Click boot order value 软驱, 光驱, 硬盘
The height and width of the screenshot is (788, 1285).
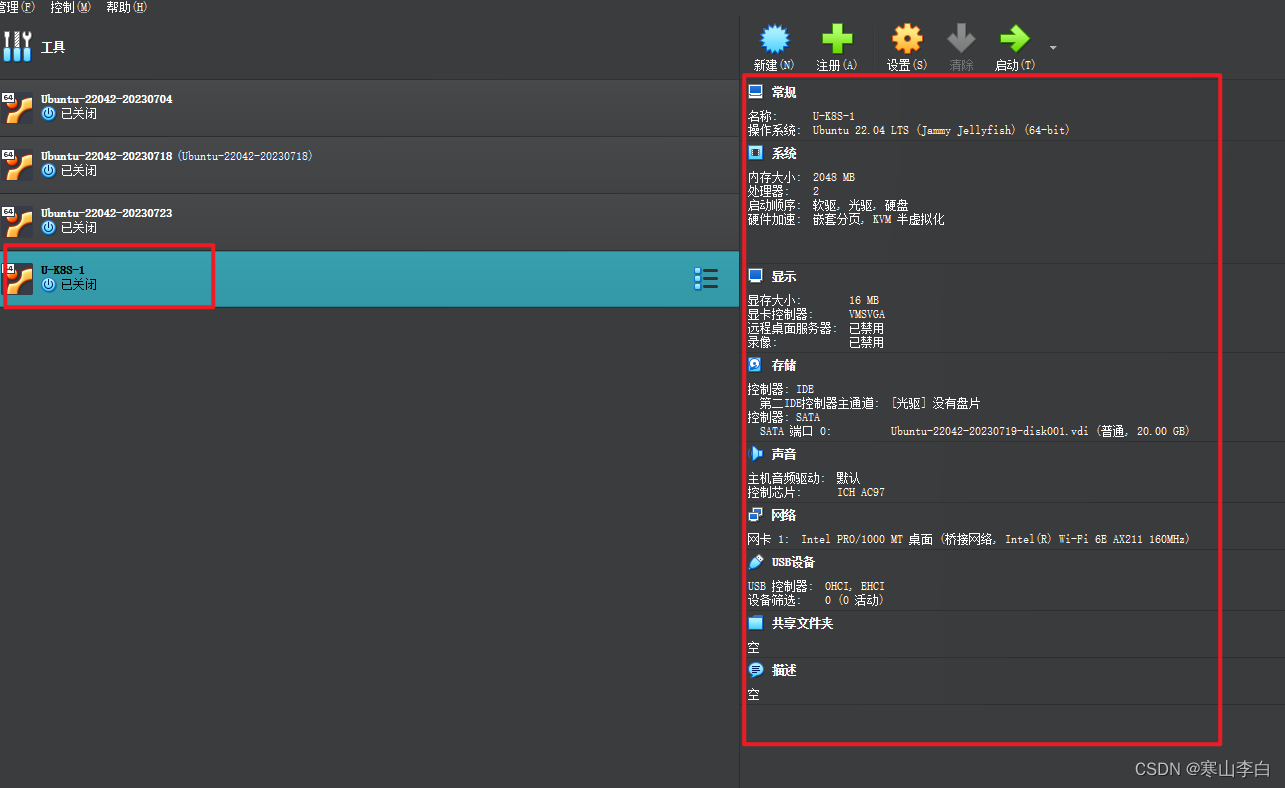[x=860, y=205]
